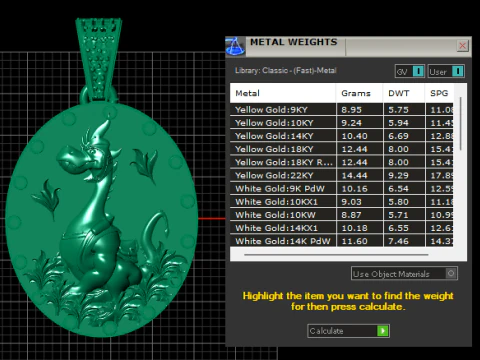Select the White Gold:10KW row

tap(341, 215)
